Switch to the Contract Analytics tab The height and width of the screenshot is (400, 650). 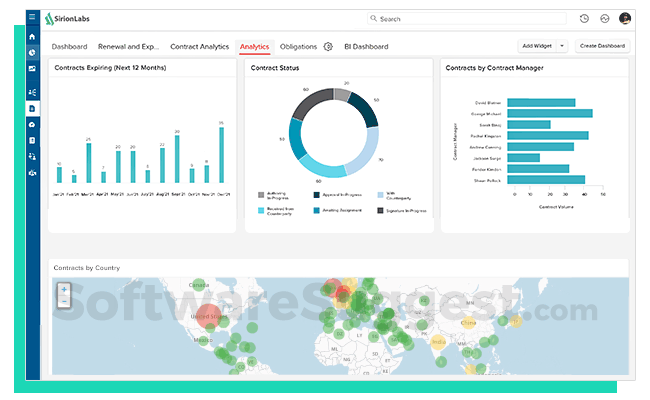click(x=199, y=46)
